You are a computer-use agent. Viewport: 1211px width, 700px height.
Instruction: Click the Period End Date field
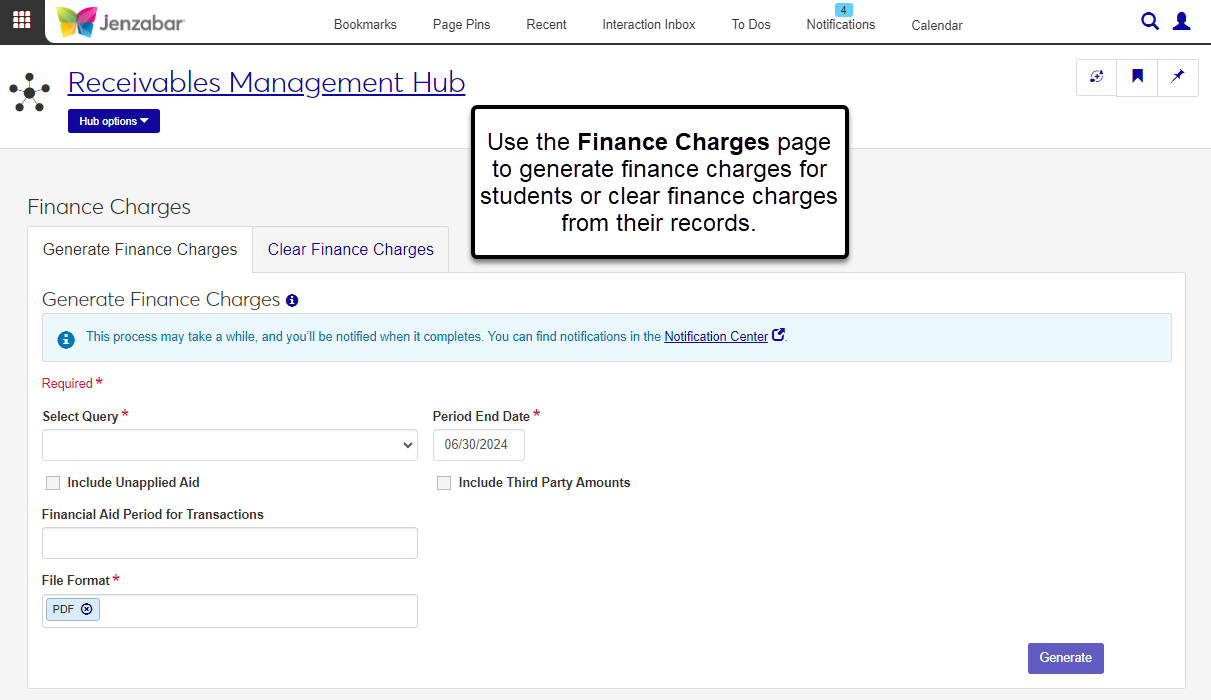(479, 445)
